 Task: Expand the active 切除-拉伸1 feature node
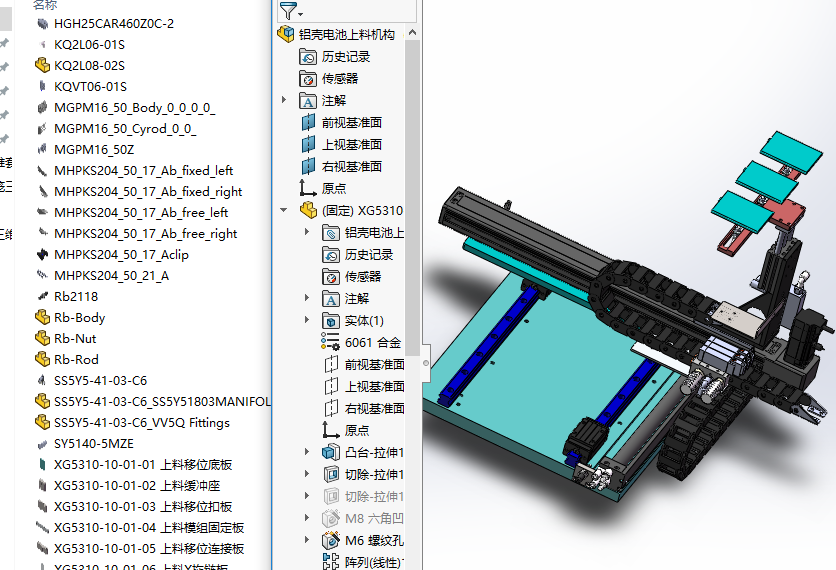click(x=307, y=473)
